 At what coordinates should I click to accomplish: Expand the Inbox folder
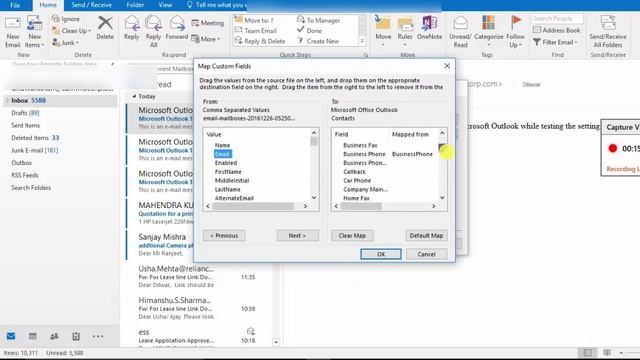pyautogui.click(x=7, y=100)
